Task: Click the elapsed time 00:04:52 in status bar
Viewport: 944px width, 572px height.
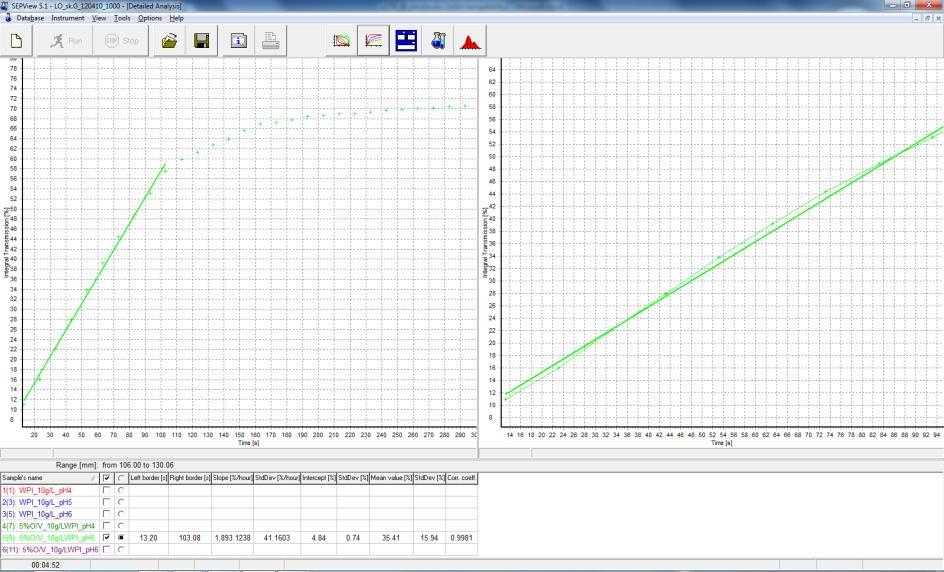Action: tap(46, 565)
